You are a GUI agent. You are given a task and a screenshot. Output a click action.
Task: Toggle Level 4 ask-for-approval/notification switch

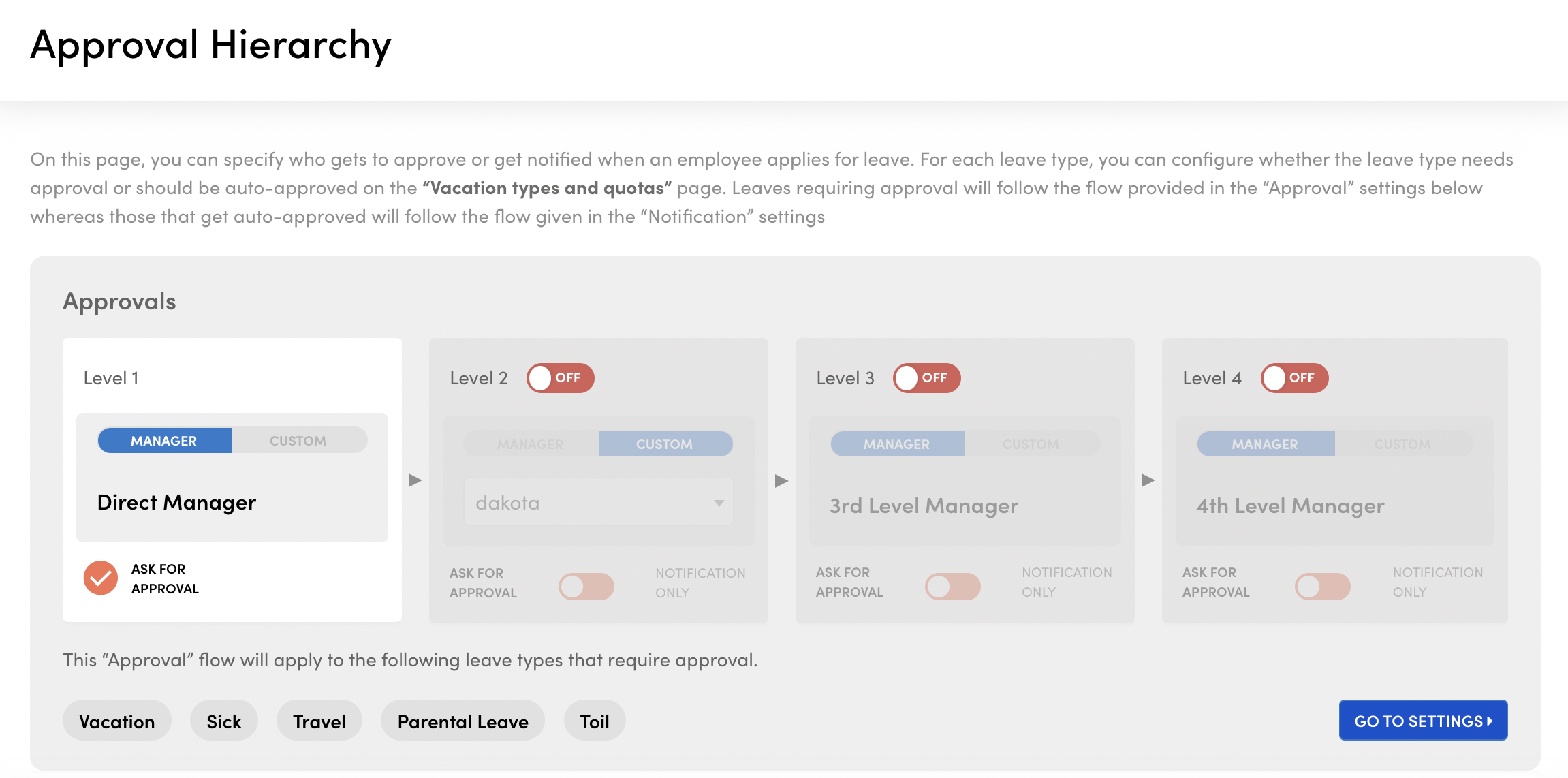[1322, 586]
